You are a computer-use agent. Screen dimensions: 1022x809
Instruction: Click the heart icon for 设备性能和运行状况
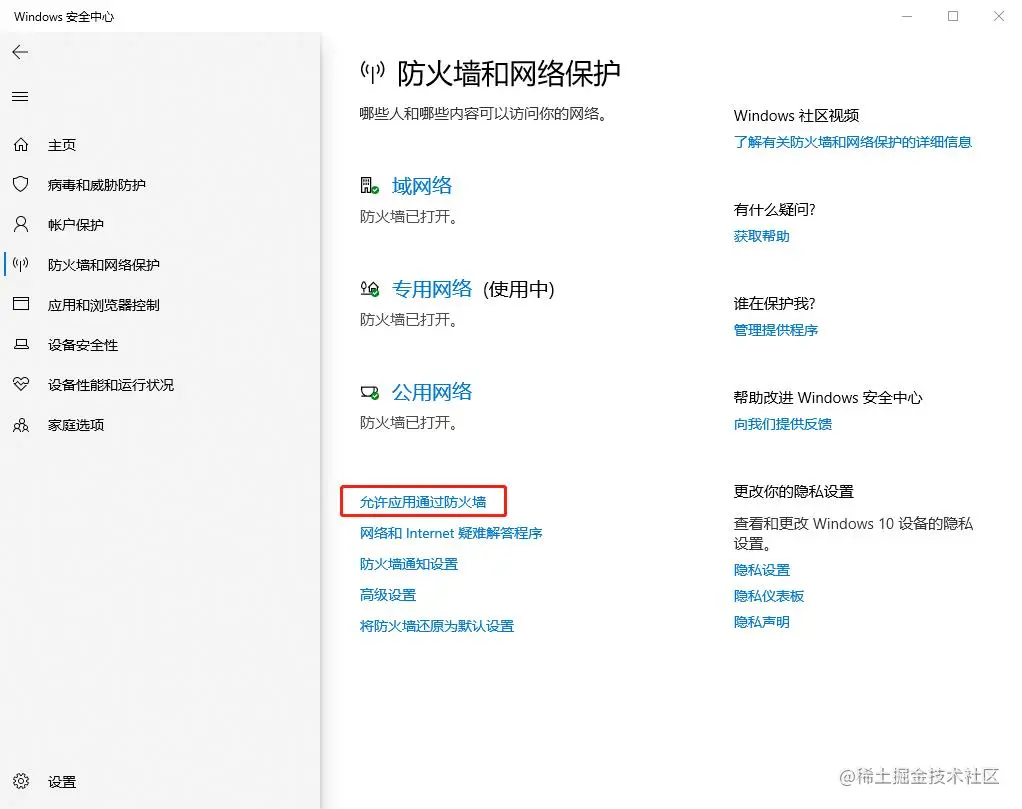click(21, 384)
